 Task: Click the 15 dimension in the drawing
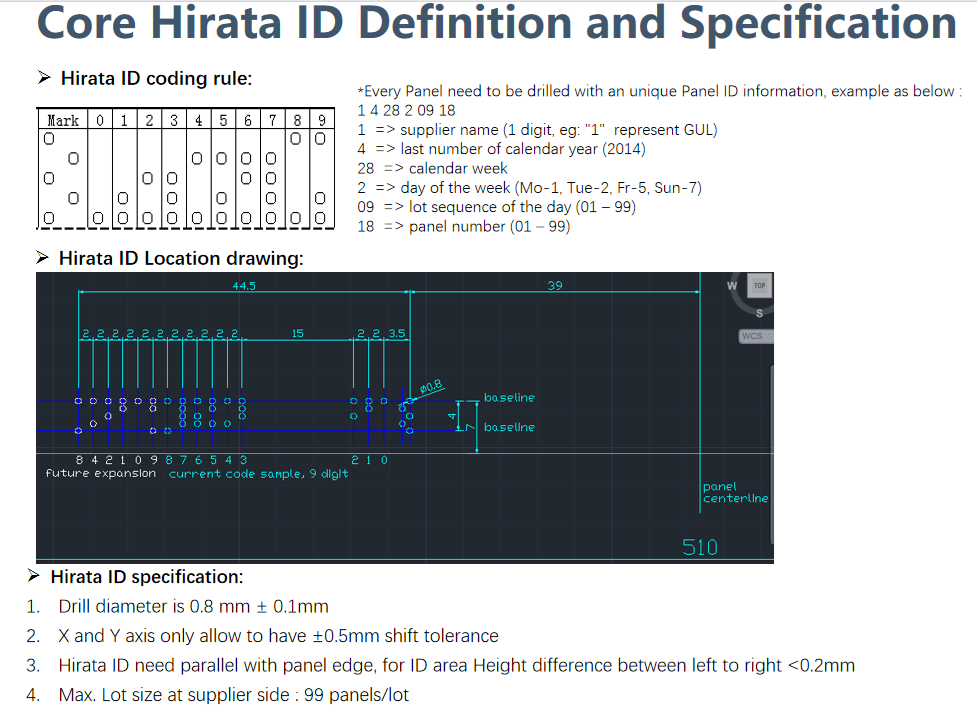(298, 333)
